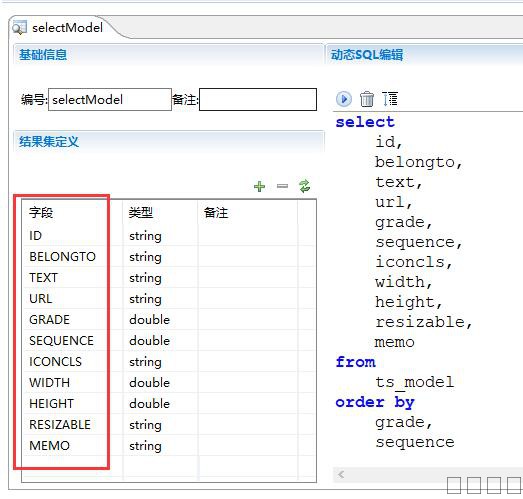The image size is (523, 499).
Task: Click the left arrow of SQL scrollbar
Action: pyautogui.click(x=341, y=474)
